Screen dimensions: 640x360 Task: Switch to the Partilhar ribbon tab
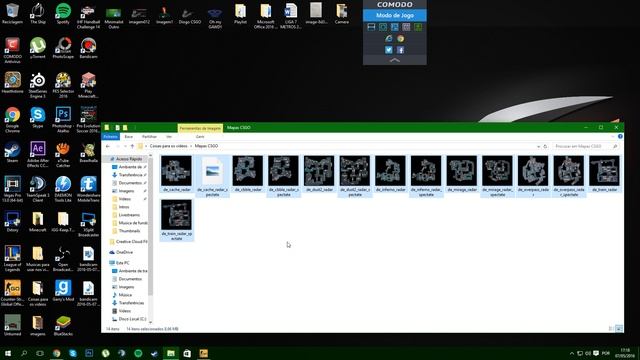[x=149, y=136]
